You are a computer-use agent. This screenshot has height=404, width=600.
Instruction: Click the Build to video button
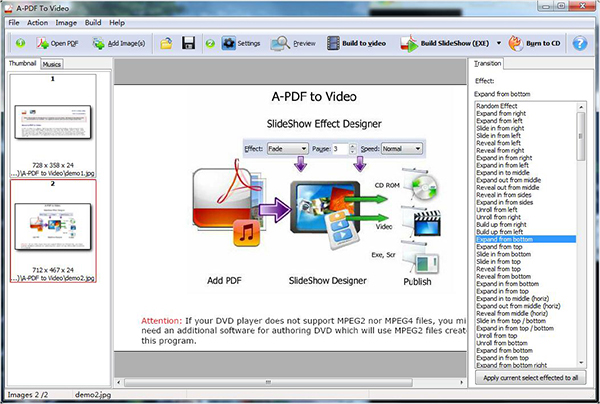[356, 44]
